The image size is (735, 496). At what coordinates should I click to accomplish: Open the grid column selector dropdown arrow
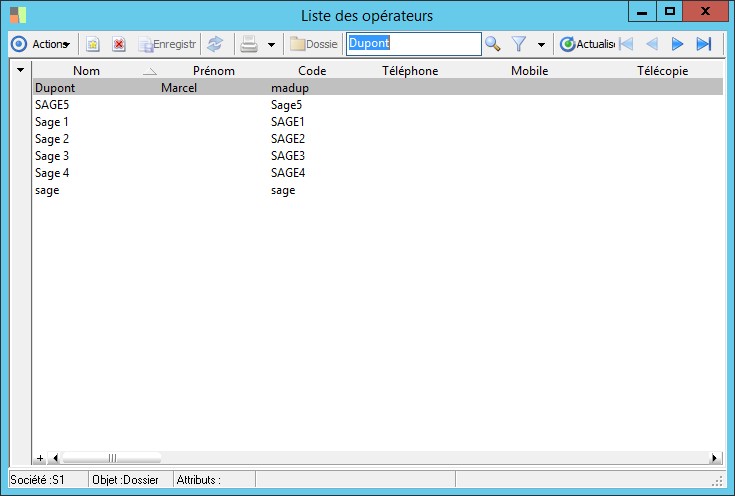pyautogui.click(x=20, y=71)
